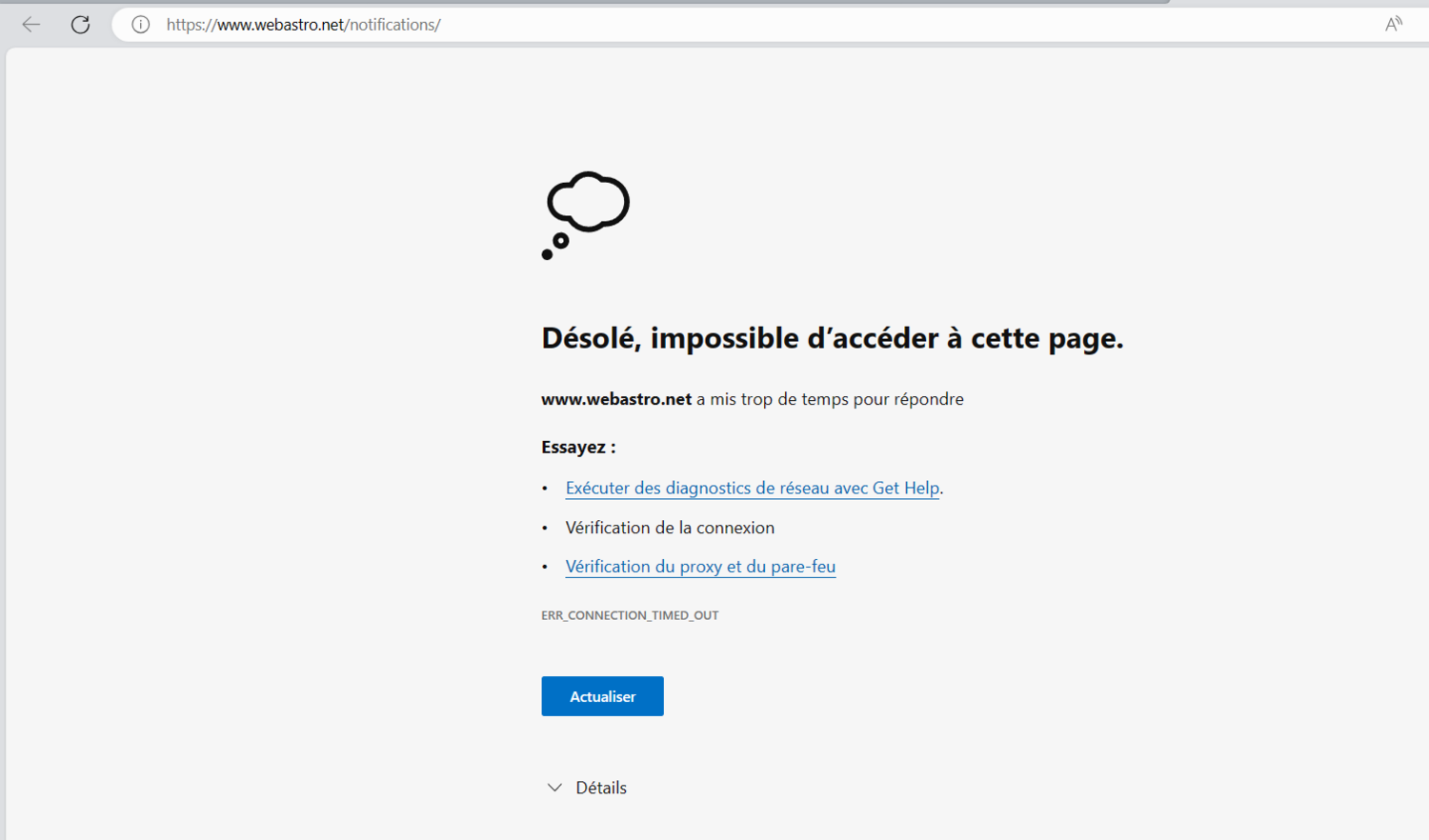Click the bullet next to the Get Help link

tap(545, 488)
